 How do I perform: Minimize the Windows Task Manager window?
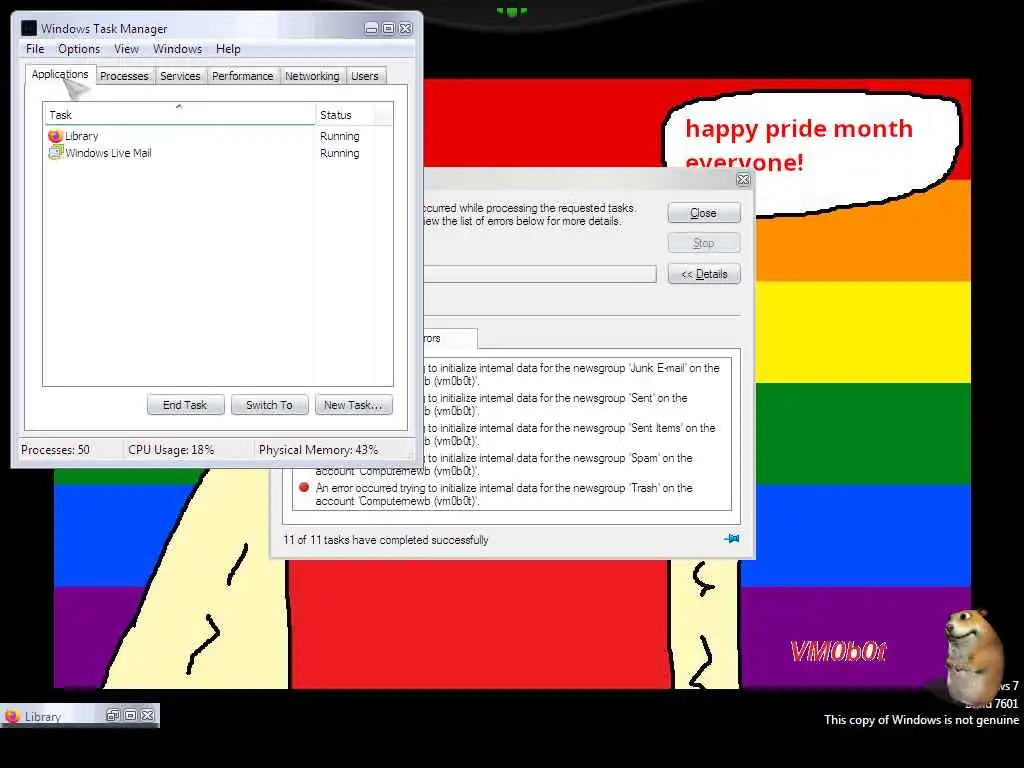click(x=371, y=28)
